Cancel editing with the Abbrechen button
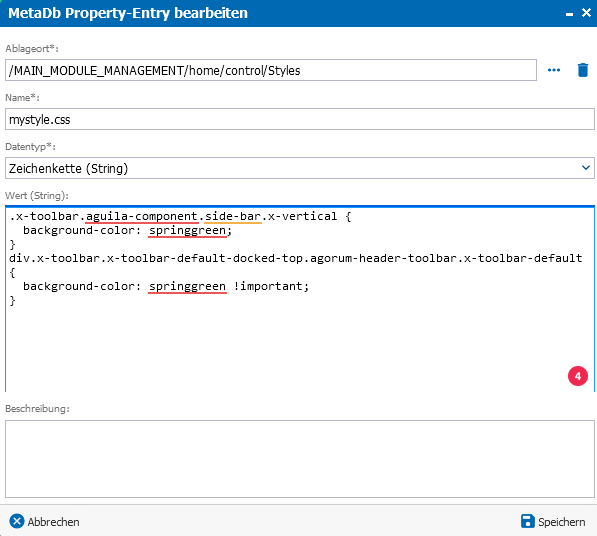 click(45, 522)
